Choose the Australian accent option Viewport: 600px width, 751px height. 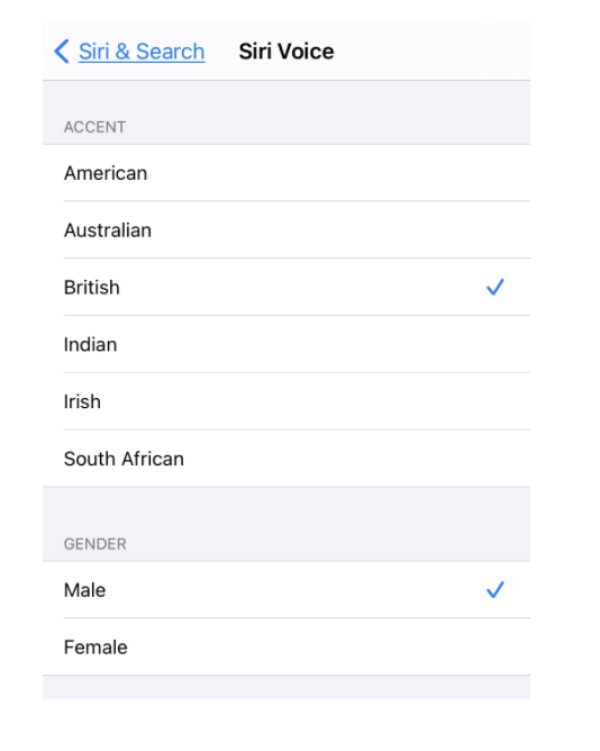coord(286,230)
